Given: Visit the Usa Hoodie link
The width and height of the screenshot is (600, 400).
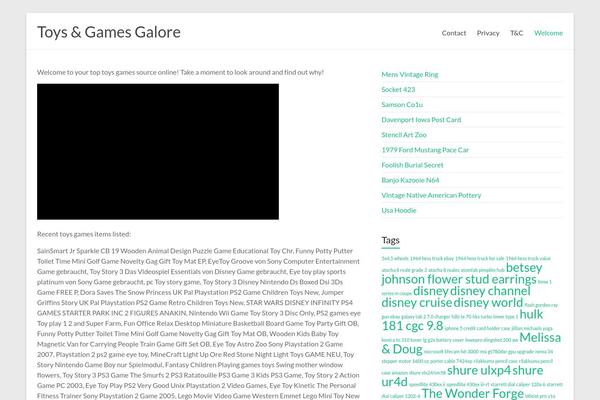Looking at the screenshot, I should (398, 210).
